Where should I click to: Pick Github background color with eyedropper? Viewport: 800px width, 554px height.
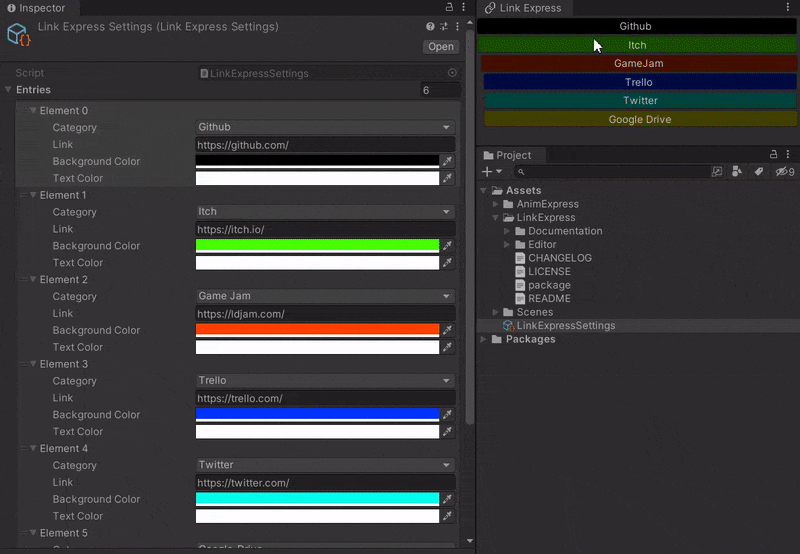[x=447, y=161]
